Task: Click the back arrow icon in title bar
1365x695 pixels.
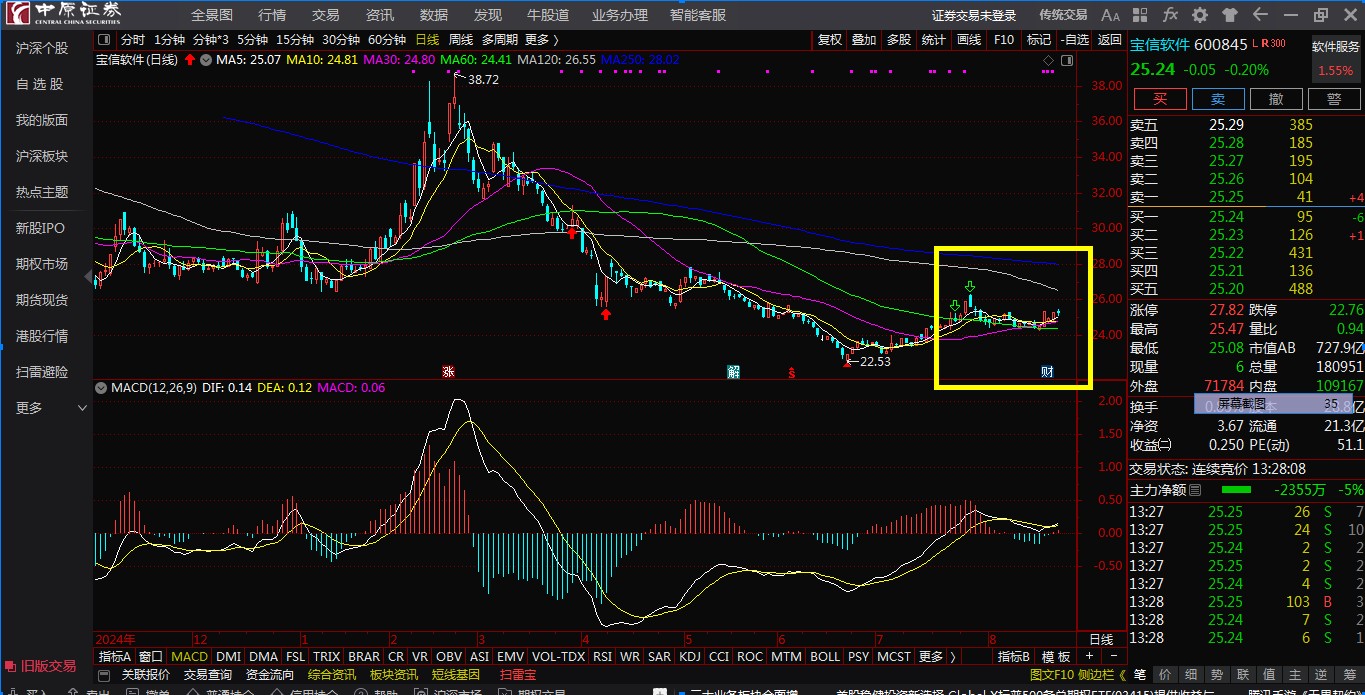Action: coord(1259,15)
